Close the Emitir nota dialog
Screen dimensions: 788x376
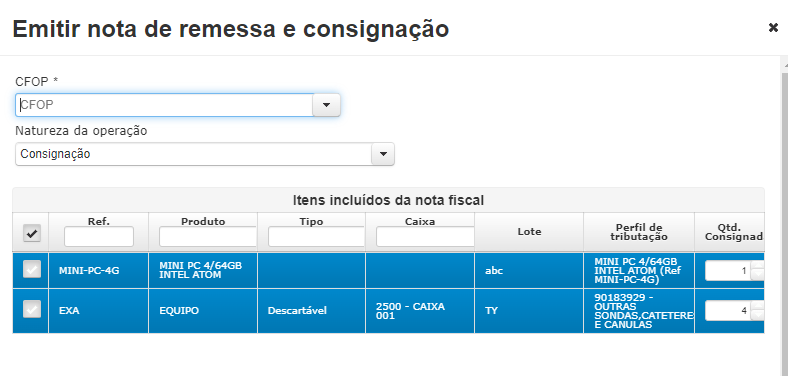pos(773,28)
